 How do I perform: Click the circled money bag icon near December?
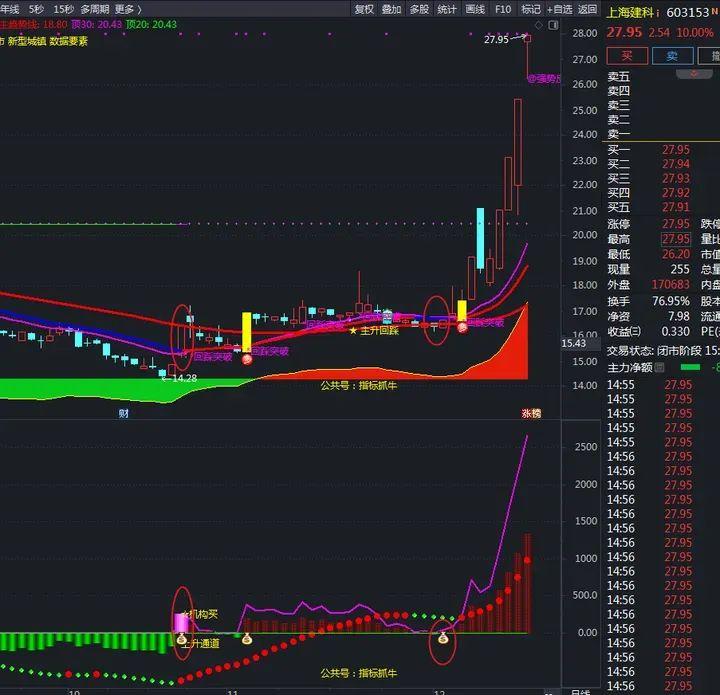[x=443, y=638]
